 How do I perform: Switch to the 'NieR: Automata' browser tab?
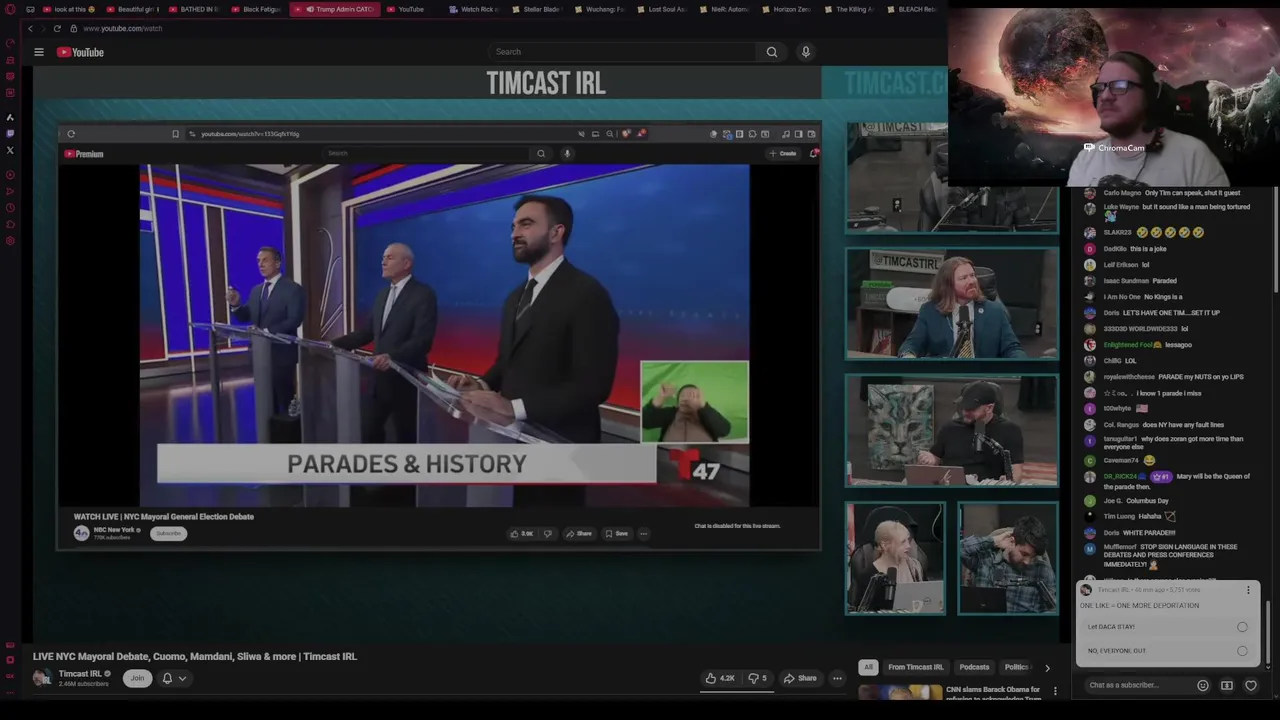click(724, 9)
